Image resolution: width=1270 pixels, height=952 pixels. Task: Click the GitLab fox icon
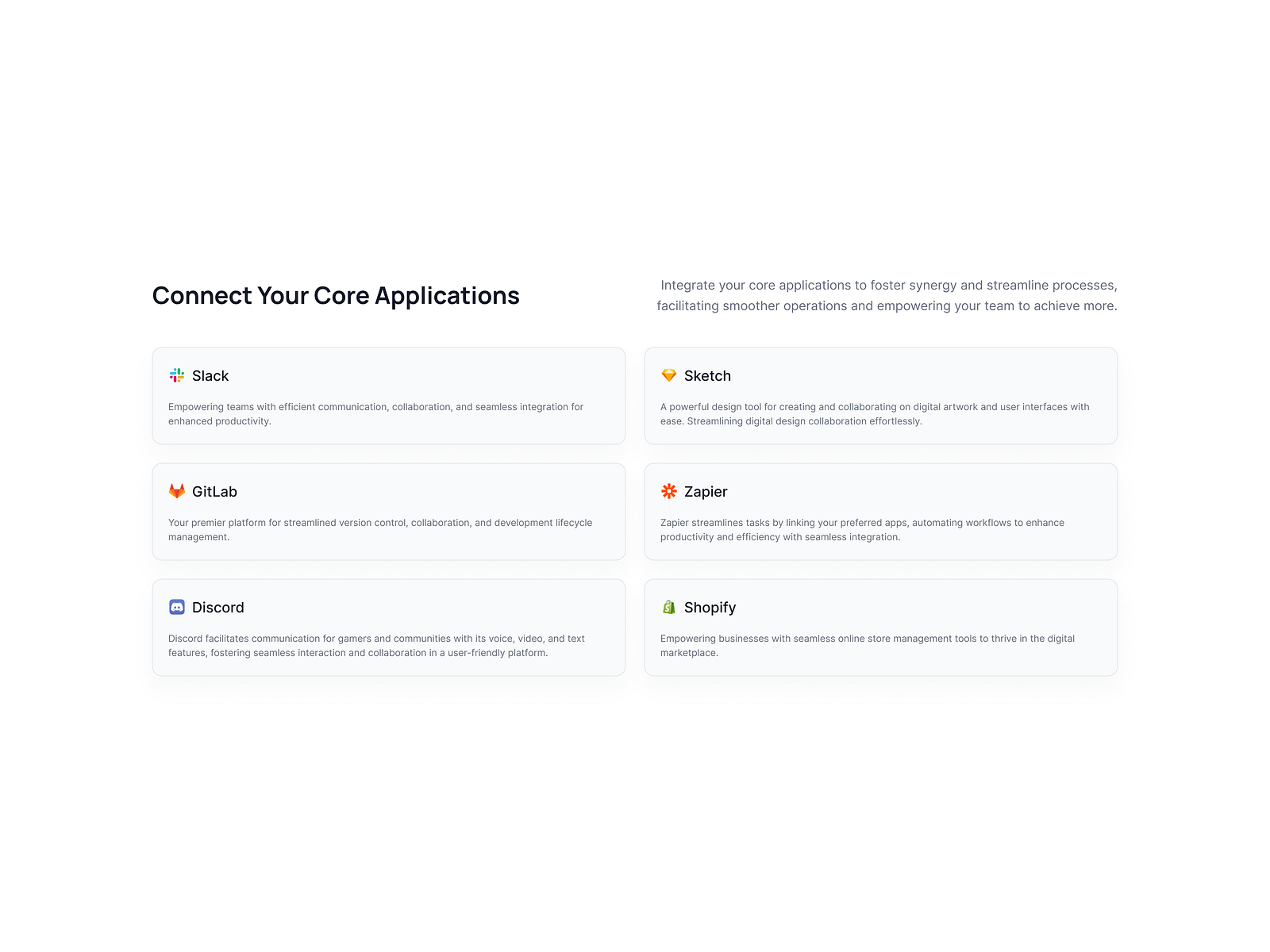tap(177, 491)
